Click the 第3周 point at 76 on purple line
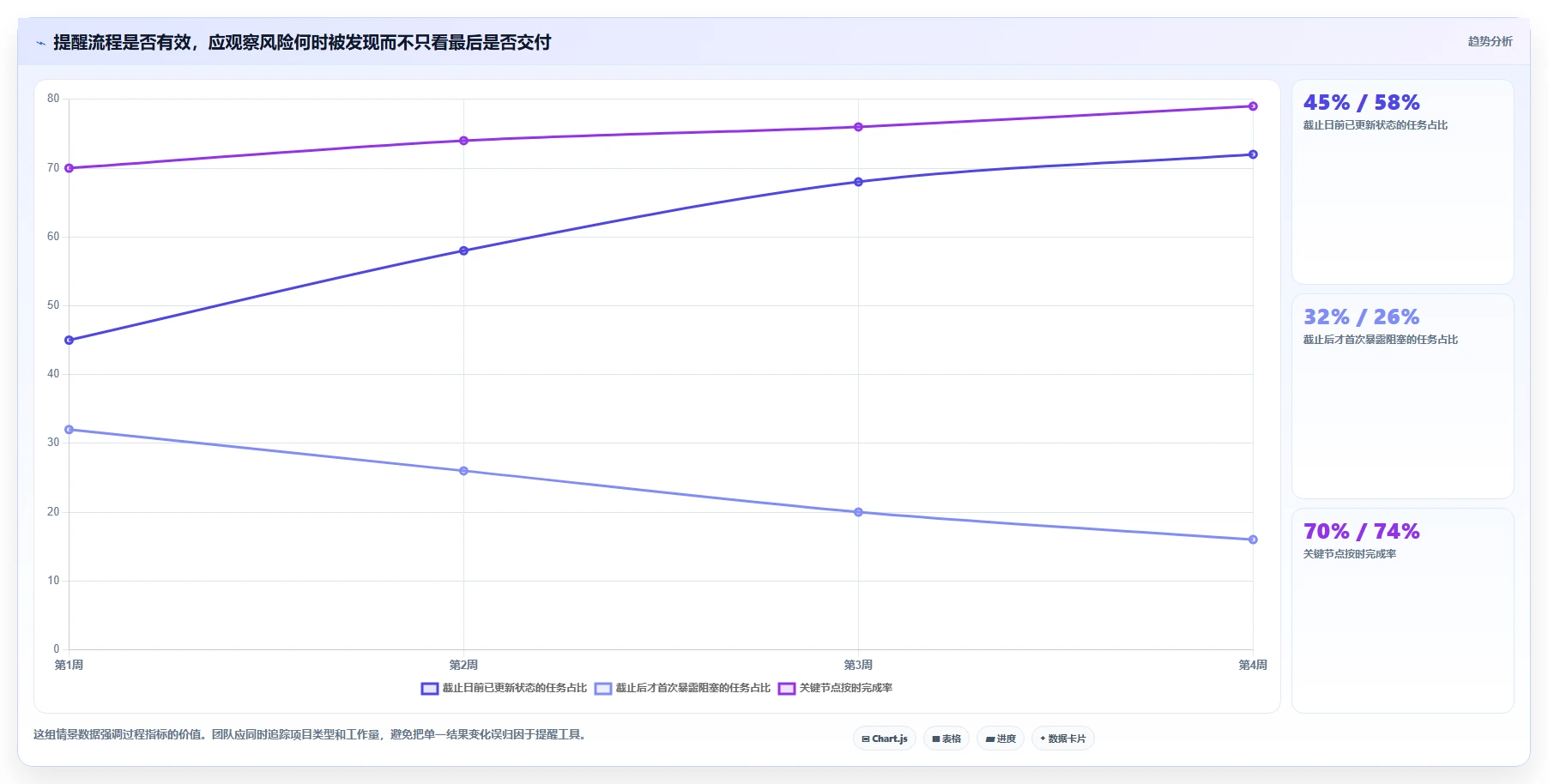The image size is (1548, 784). tap(858, 127)
